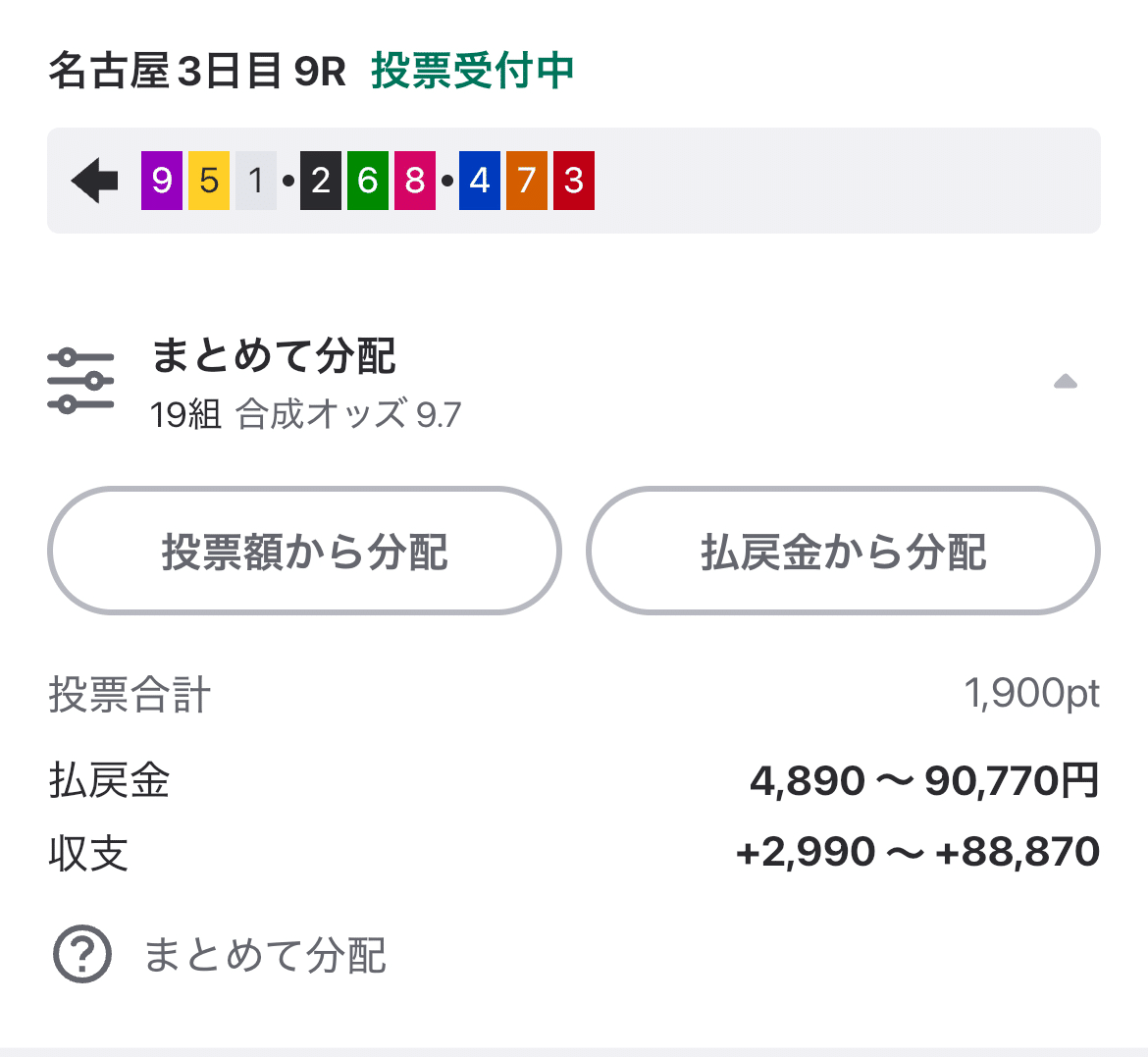Select the red number 3 badge
Viewport: 1148px width, 1057px height.
pos(573,181)
